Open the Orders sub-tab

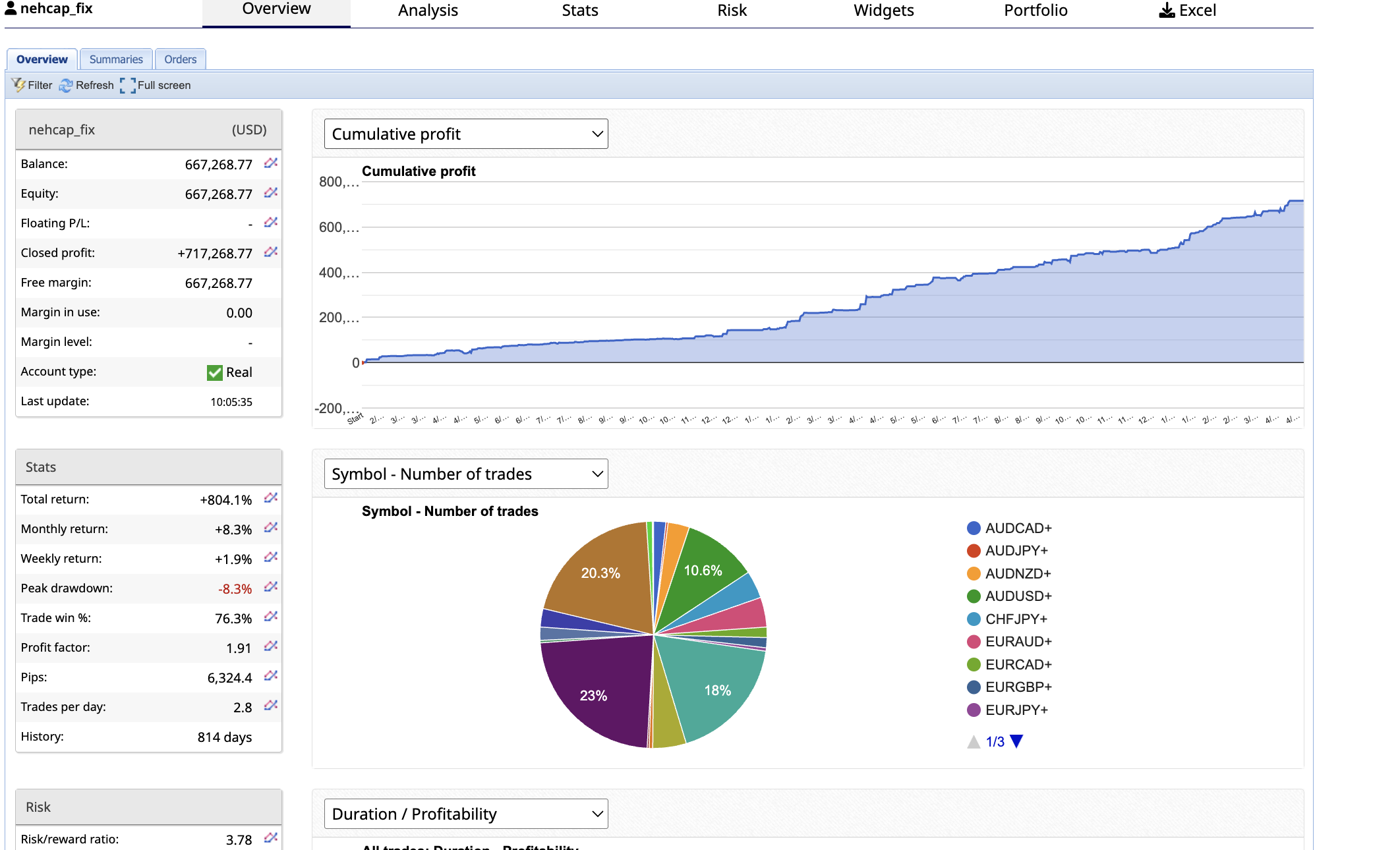coord(180,59)
